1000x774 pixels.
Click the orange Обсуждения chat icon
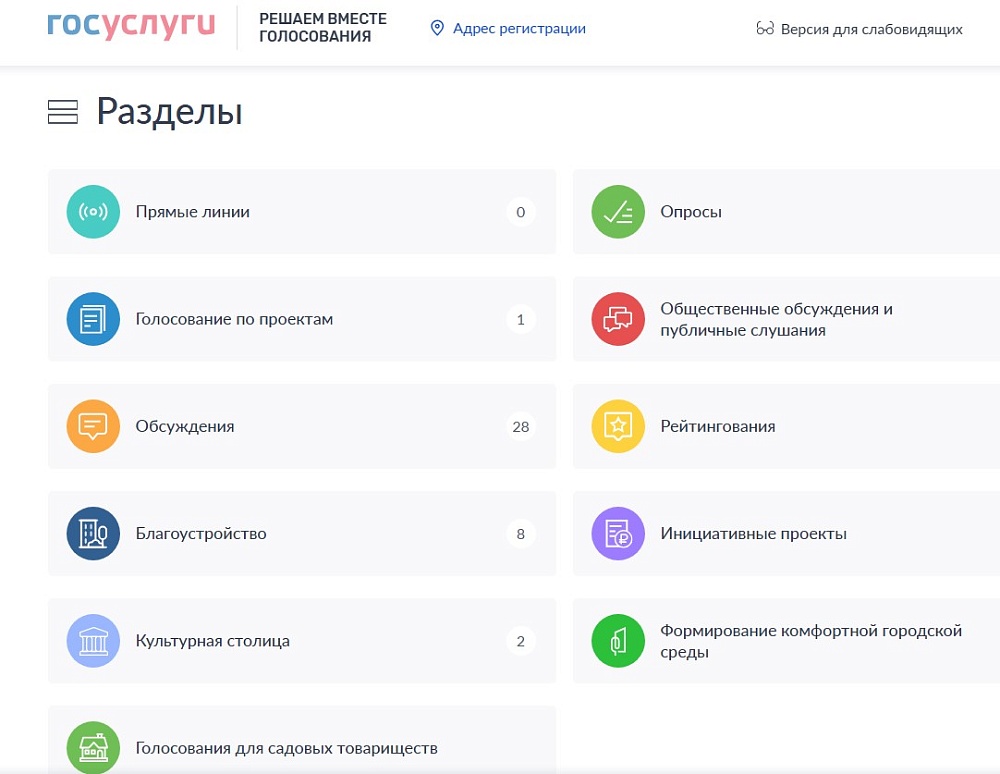[x=93, y=426]
